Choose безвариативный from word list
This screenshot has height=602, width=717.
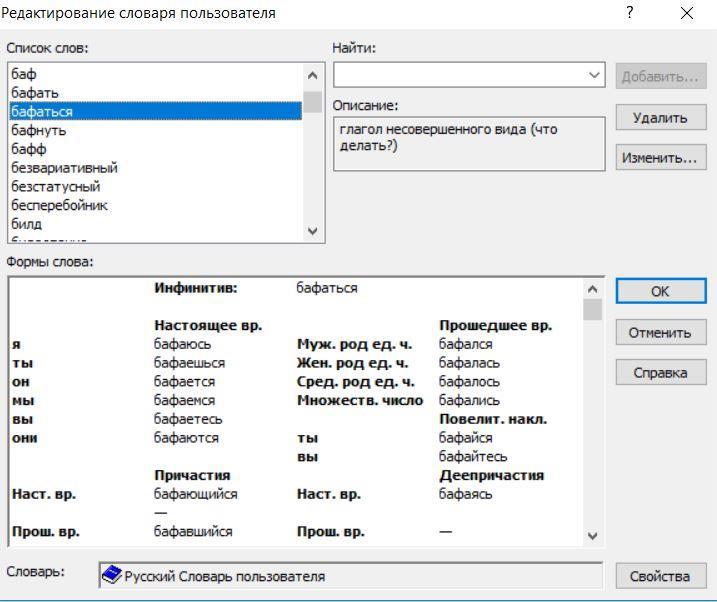point(64,168)
